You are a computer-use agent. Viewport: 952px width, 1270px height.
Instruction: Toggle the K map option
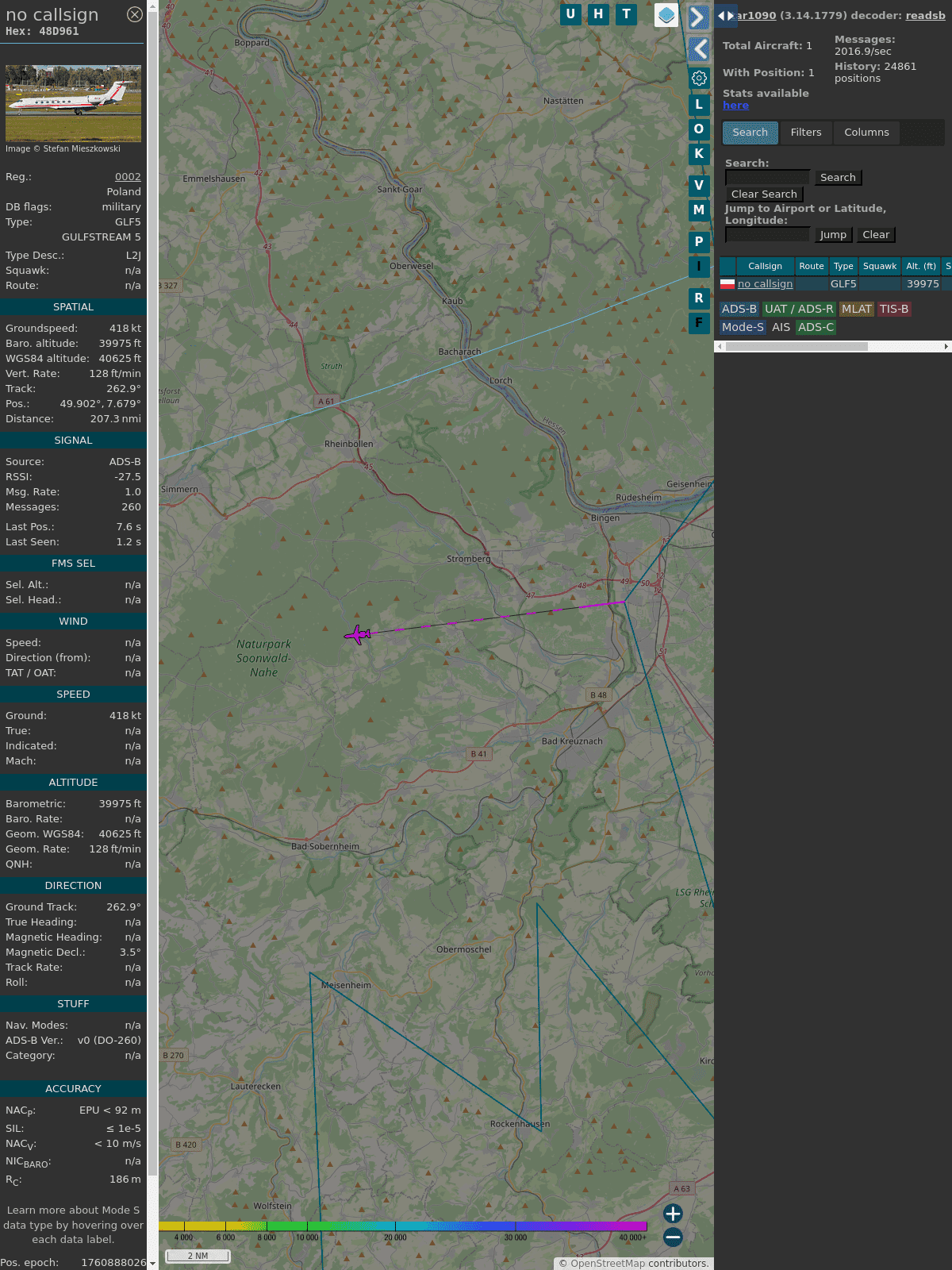[699, 154]
